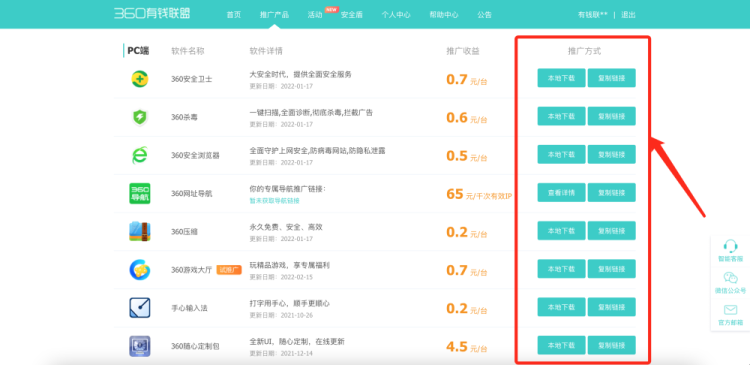
Task: Click 复制链接 for 手心输入法
Action: point(611,307)
